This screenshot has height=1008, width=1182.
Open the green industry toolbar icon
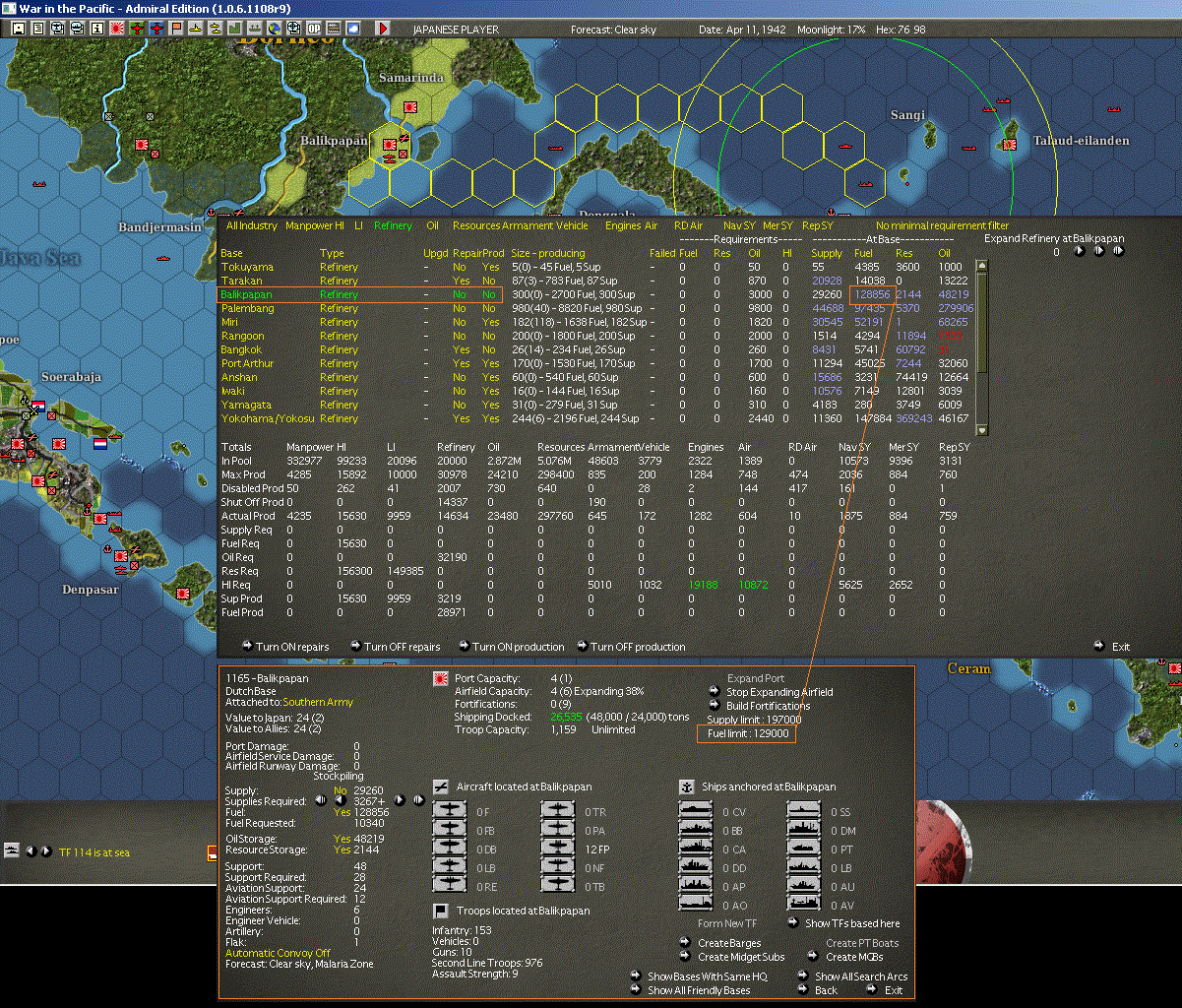235,29
